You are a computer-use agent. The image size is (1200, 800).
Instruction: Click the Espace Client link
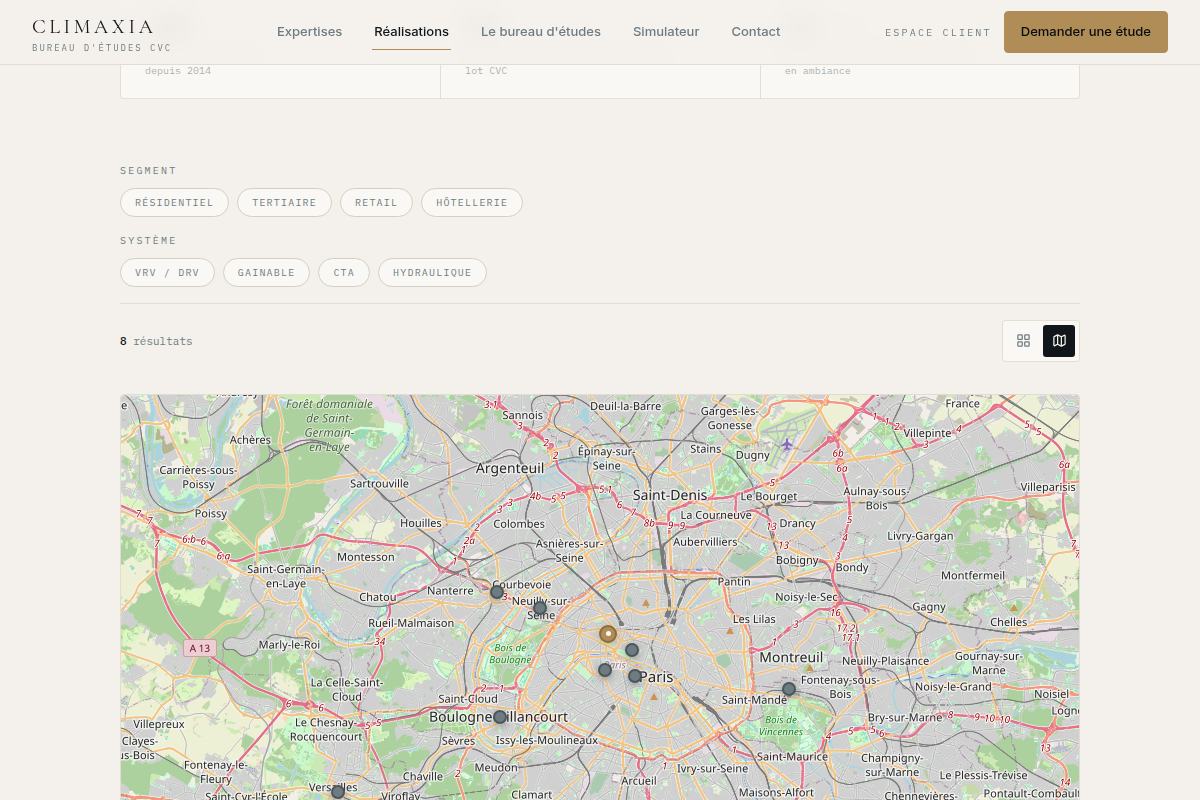click(938, 33)
